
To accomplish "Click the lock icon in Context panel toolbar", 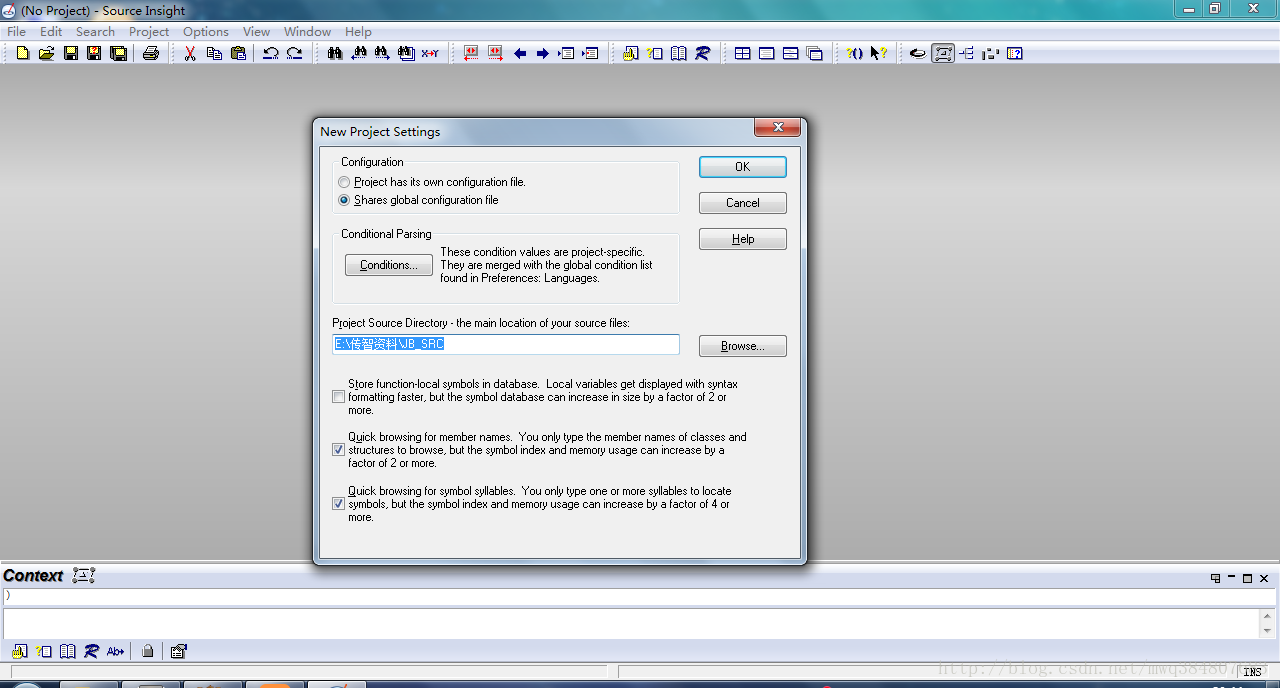I will 148,651.
